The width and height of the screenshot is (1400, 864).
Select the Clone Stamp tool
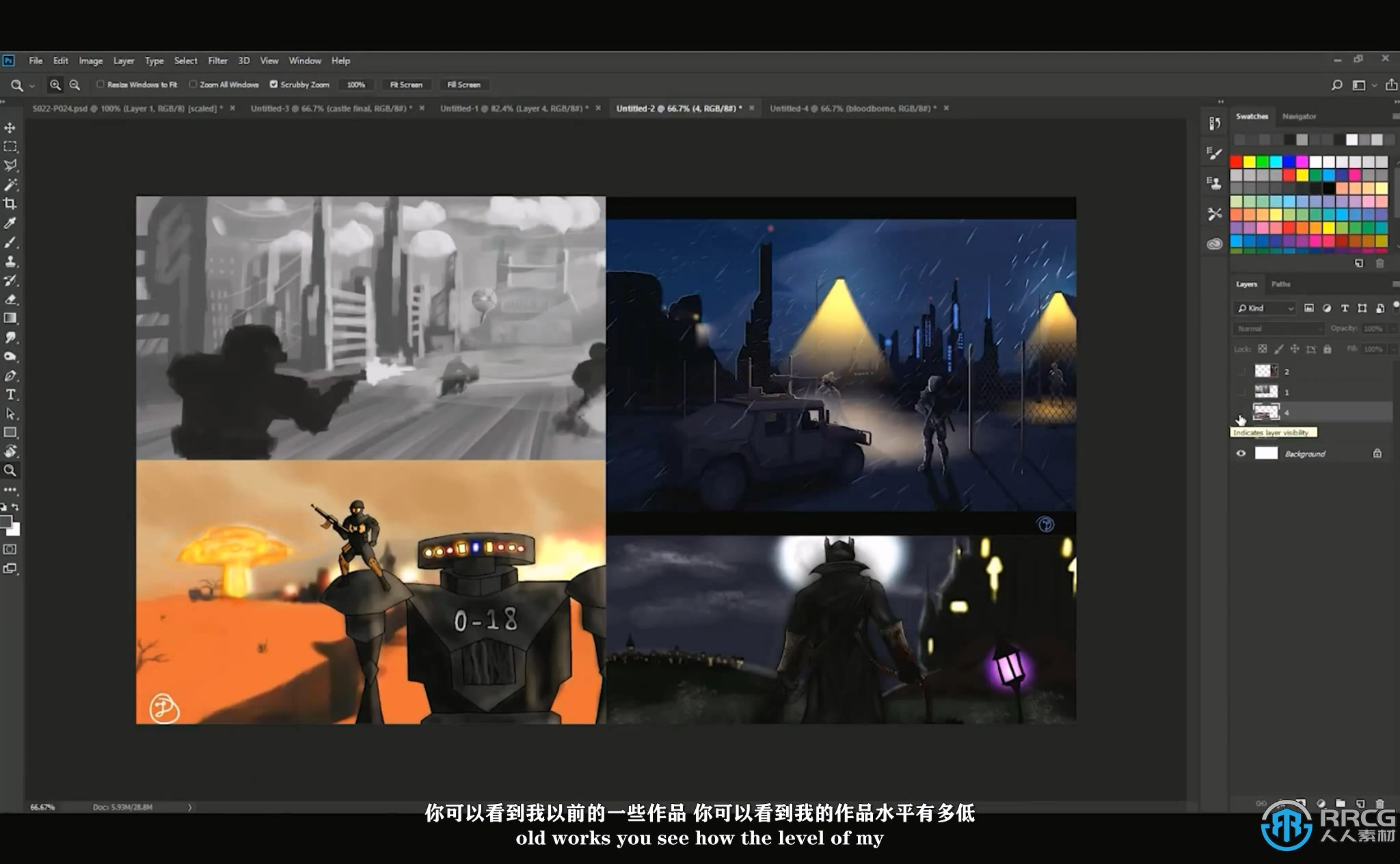[x=10, y=261]
